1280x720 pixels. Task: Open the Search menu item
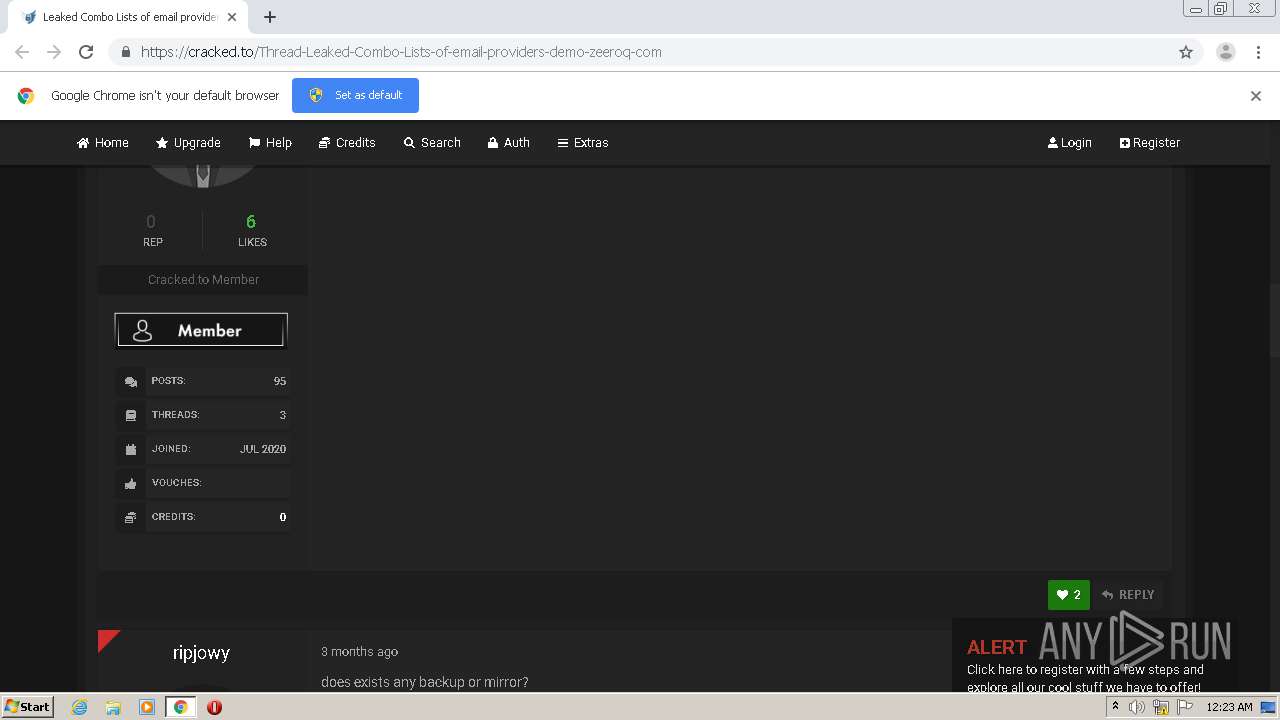(432, 143)
